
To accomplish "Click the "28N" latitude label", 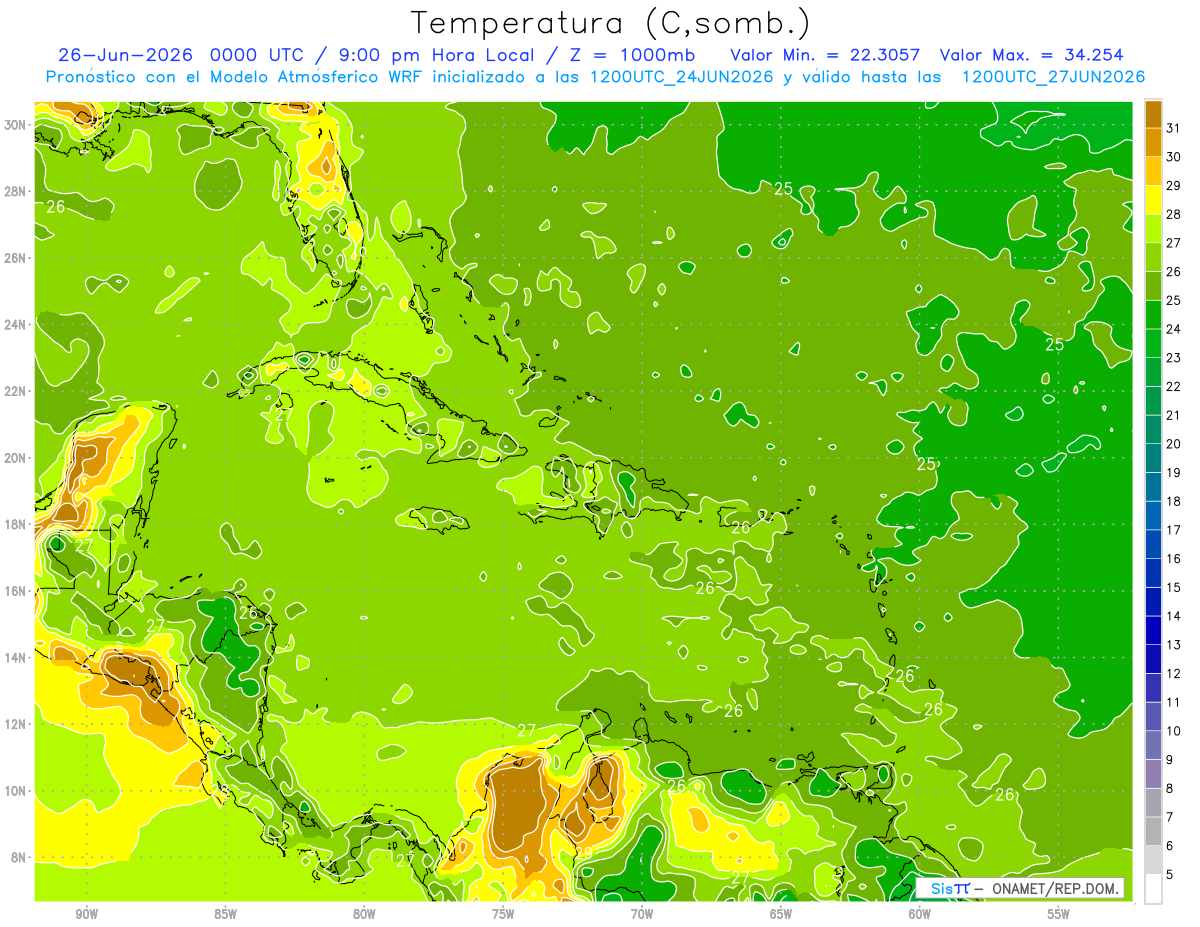I will (x=16, y=191).
